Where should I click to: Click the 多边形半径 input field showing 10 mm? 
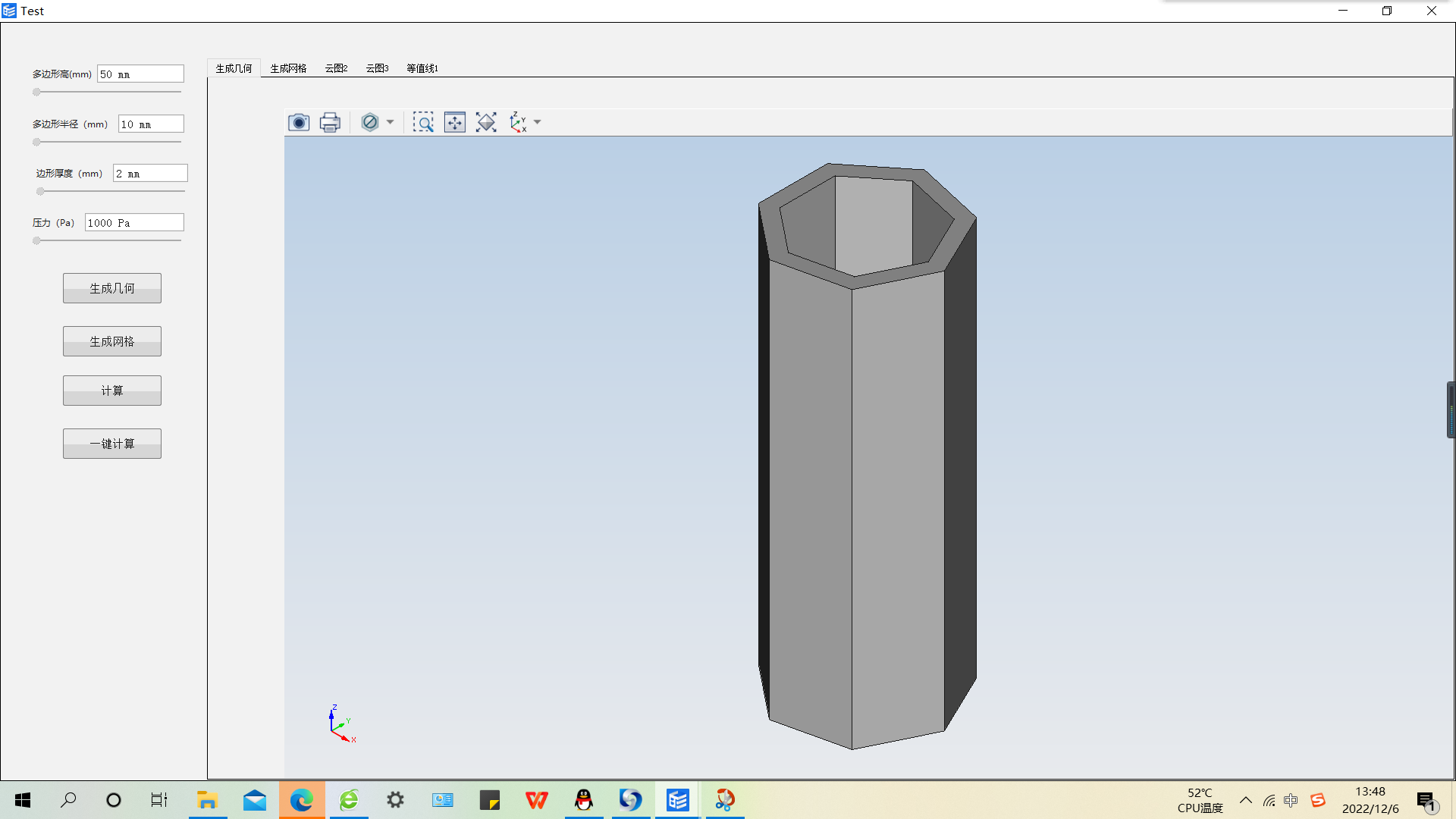click(151, 124)
